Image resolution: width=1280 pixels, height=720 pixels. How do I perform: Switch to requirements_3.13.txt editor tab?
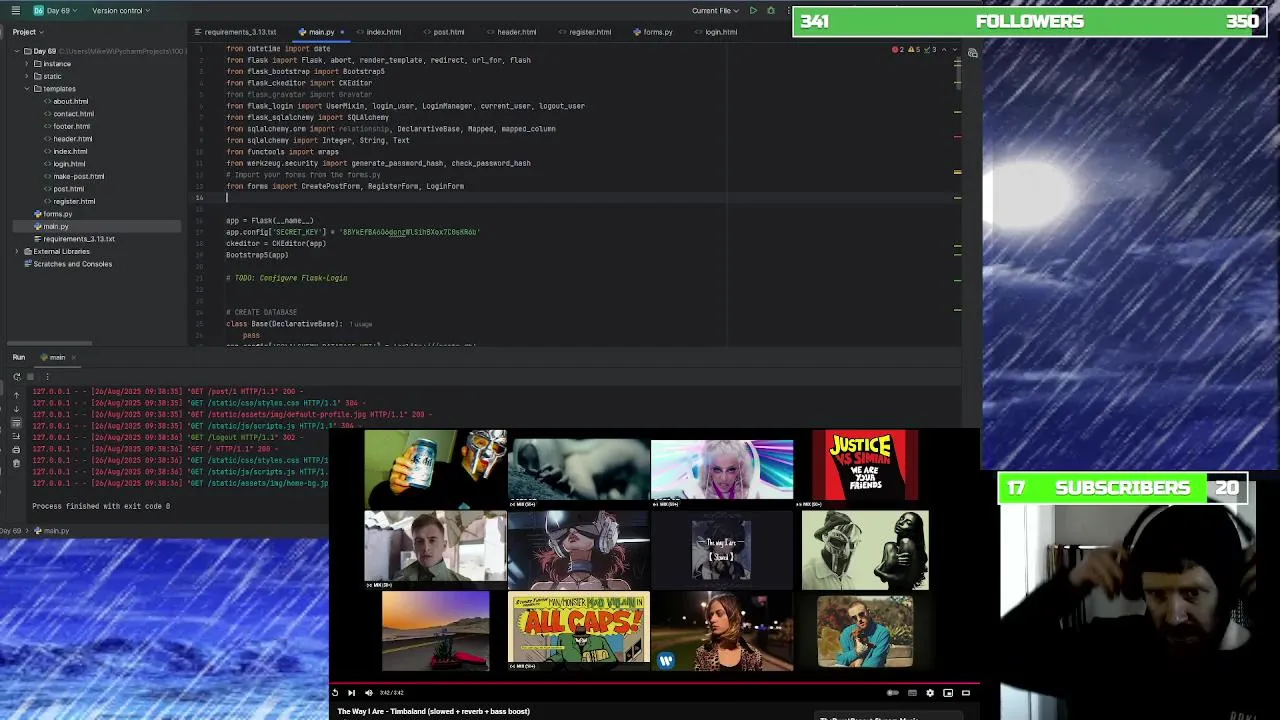(235, 32)
